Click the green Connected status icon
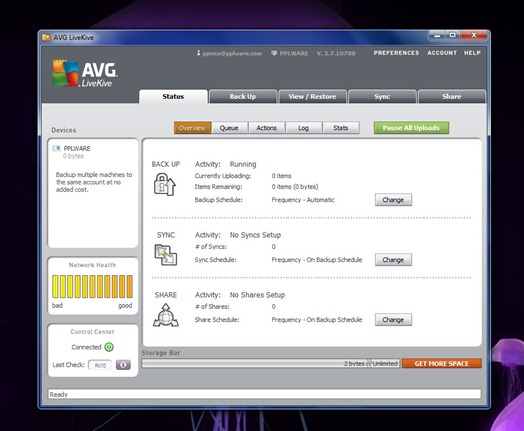The image size is (524, 431). (109, 347)
